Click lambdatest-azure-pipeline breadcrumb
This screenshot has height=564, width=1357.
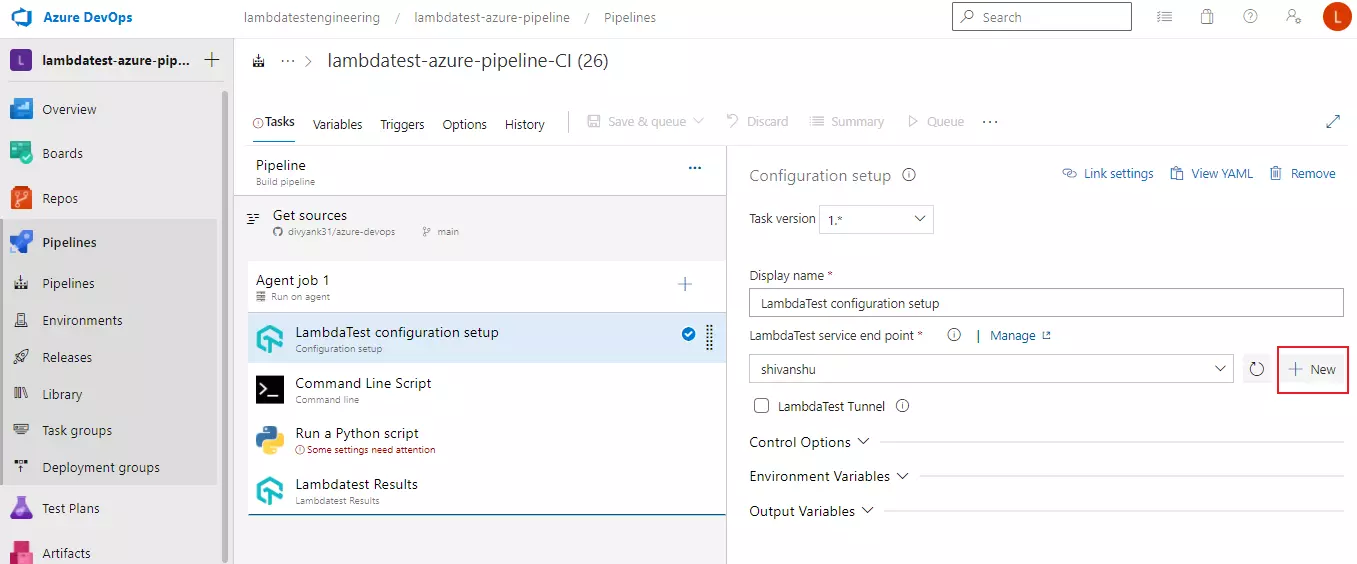click(491, 18)
